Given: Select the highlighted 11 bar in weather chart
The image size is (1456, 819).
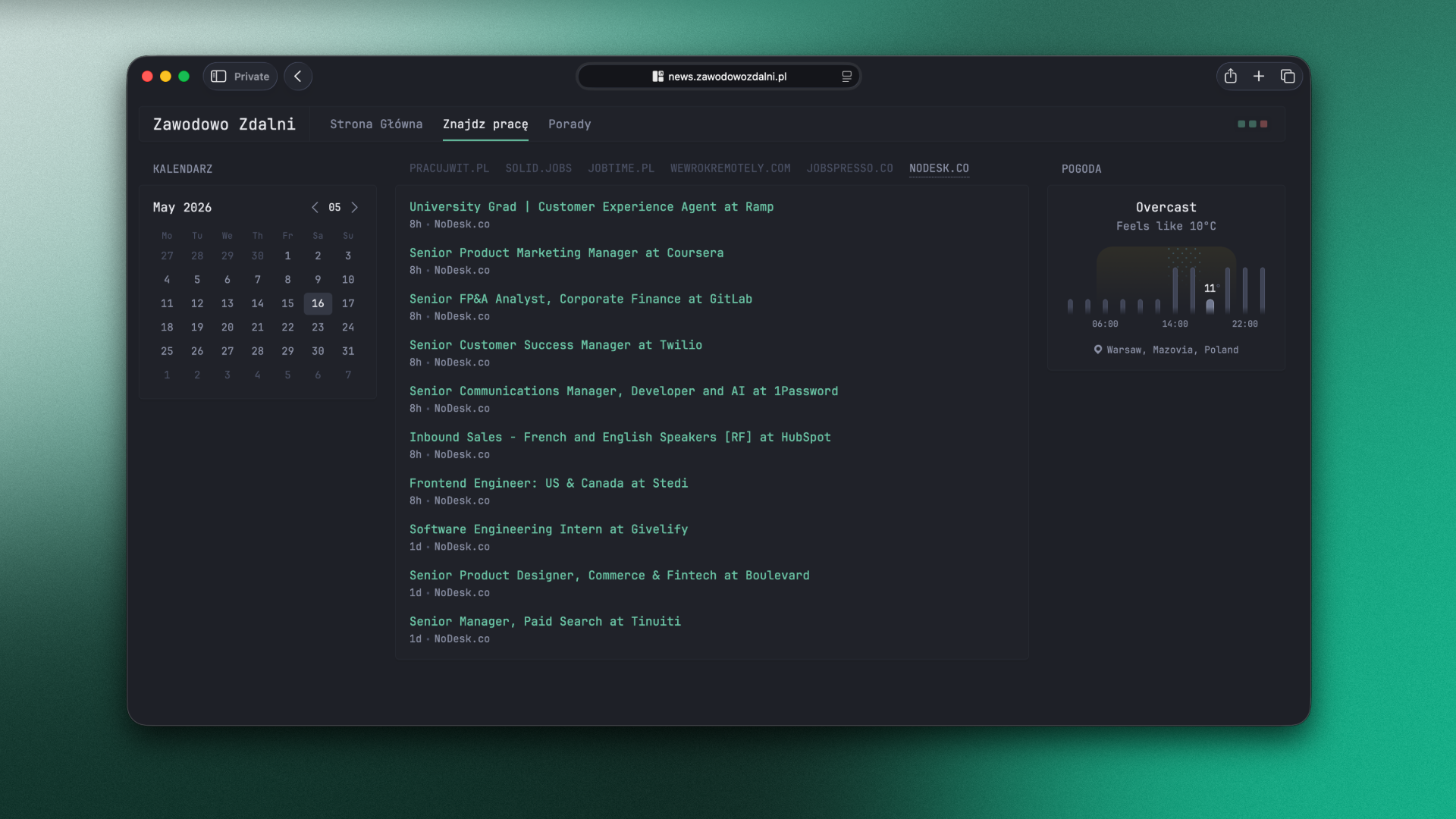Looking at the screenshot, I should tap(1210, 306).
